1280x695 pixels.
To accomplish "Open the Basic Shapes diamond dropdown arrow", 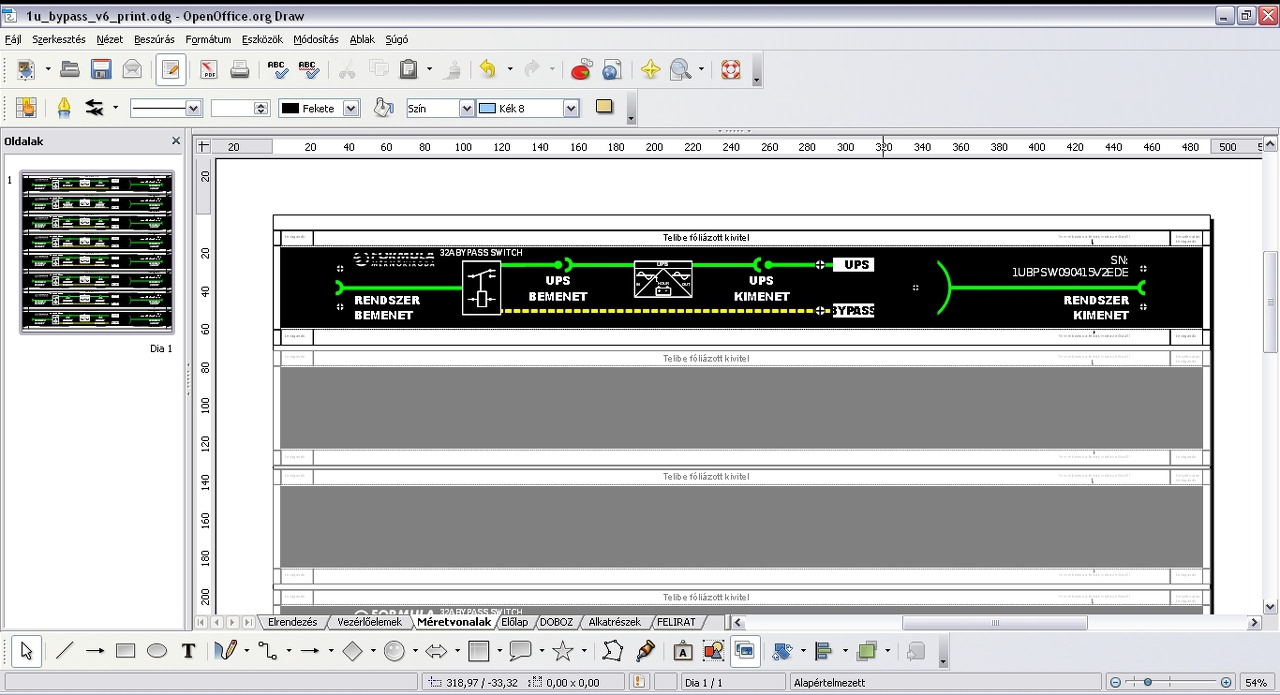I will 373,651.
